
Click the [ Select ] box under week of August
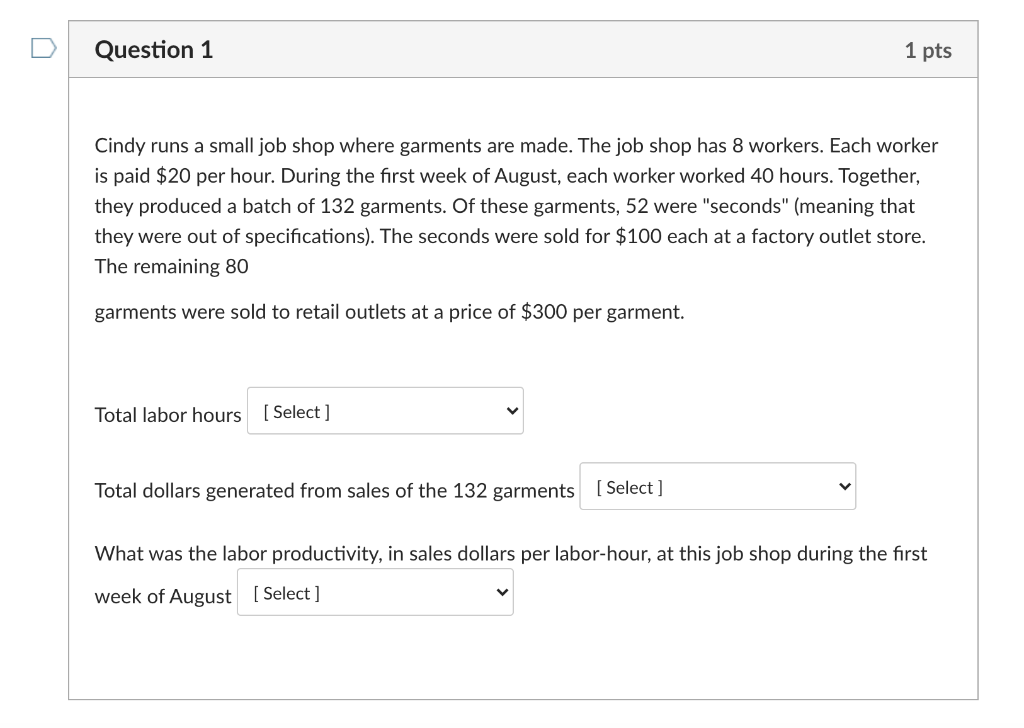[x=284, y=592]
